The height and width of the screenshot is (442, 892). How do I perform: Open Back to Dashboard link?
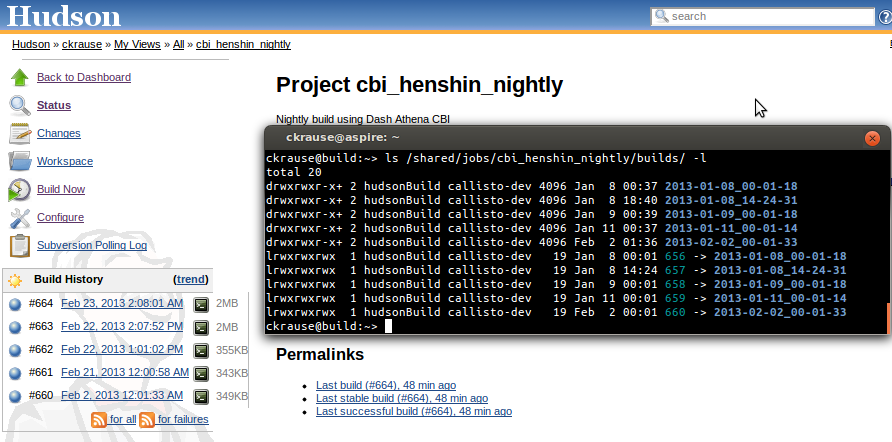(84, 77)
